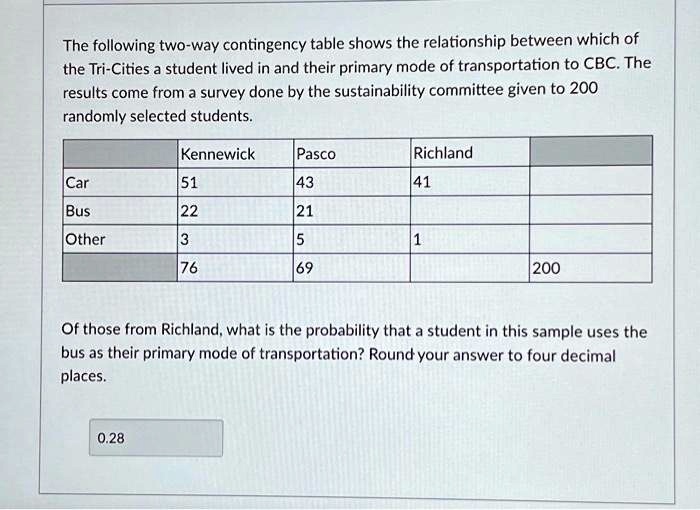This screenshot has width=700, height=510.
Task: Click the Other row label cell
Action: (x=120, y=239)
